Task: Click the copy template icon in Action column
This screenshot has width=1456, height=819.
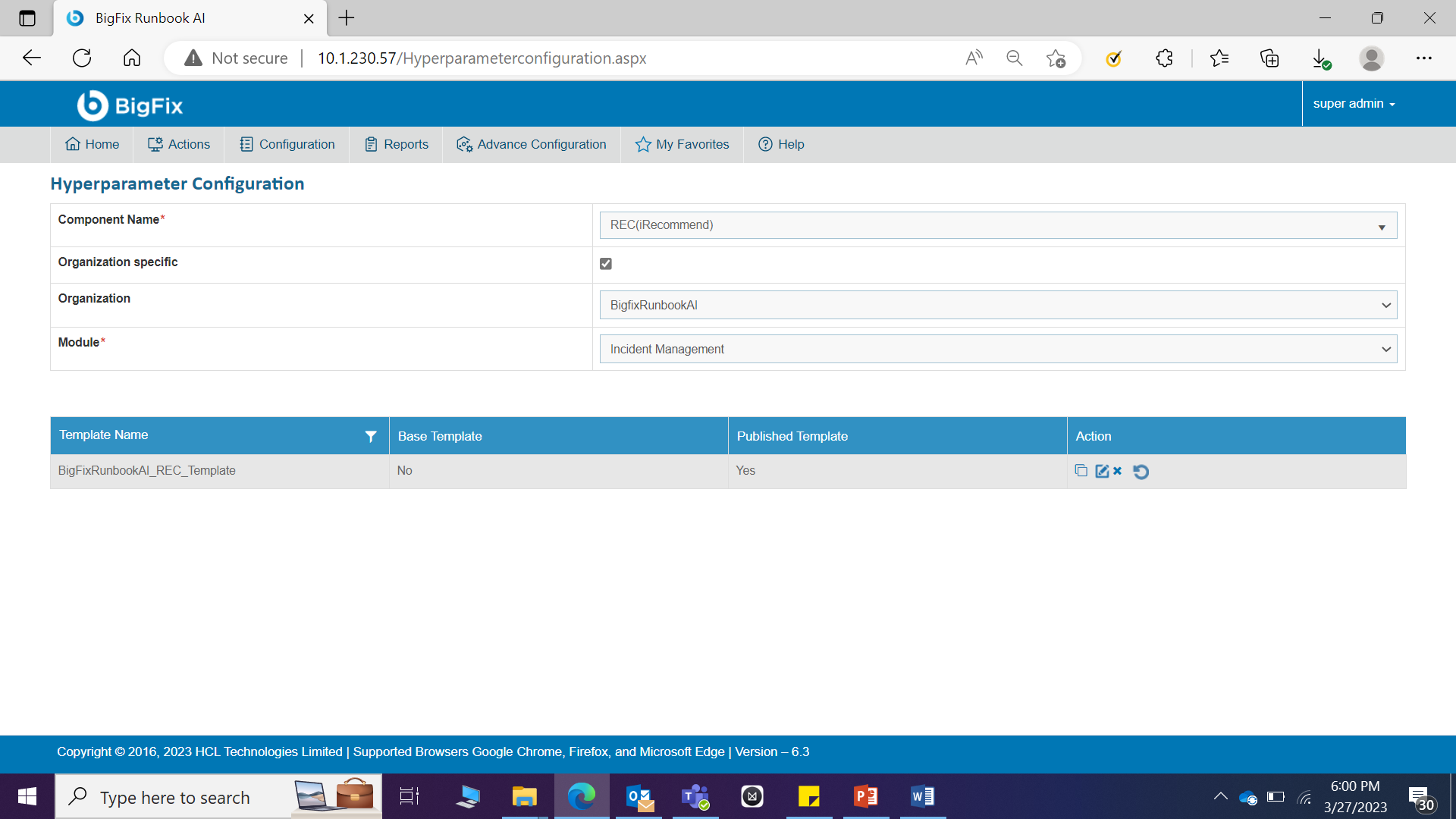Action: point(1081,471)
